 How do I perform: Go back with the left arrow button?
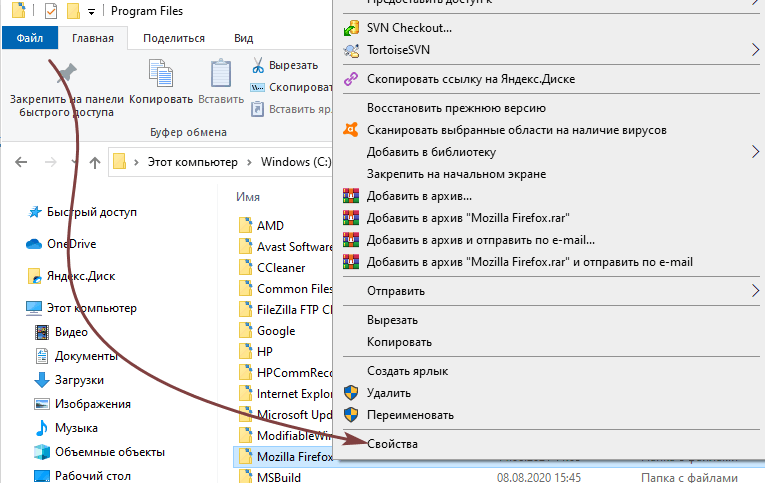[x=21, y=162]
